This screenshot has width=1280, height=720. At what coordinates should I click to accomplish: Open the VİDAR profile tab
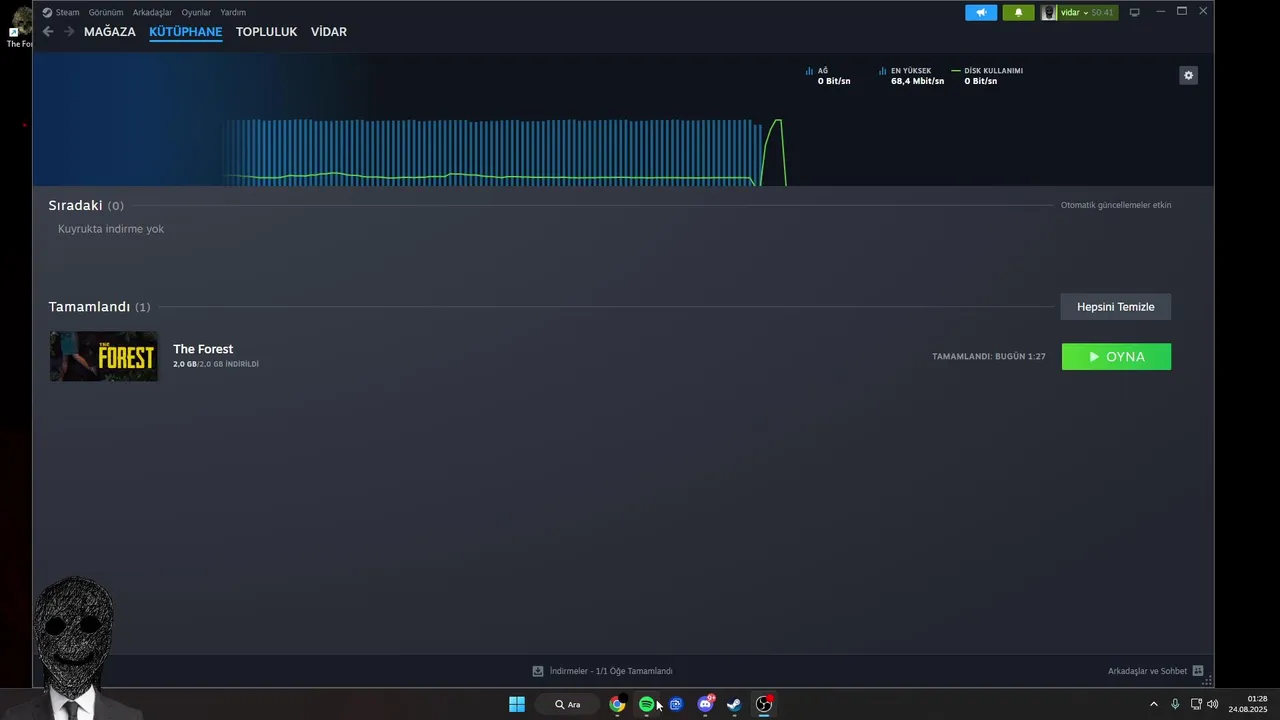[x=329, y=32]
